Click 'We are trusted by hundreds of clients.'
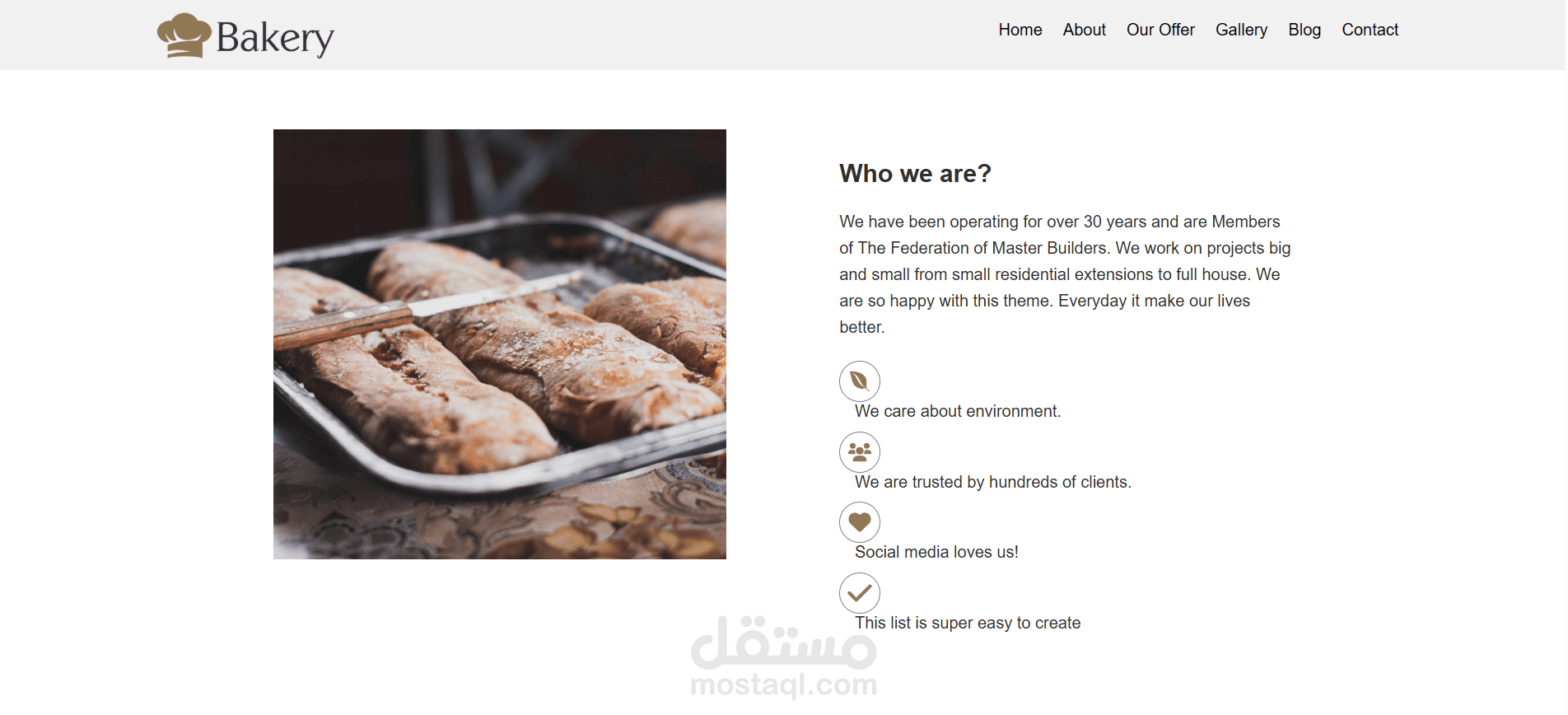The height and width of the screenshot is (715, 1568). point(993,482)
